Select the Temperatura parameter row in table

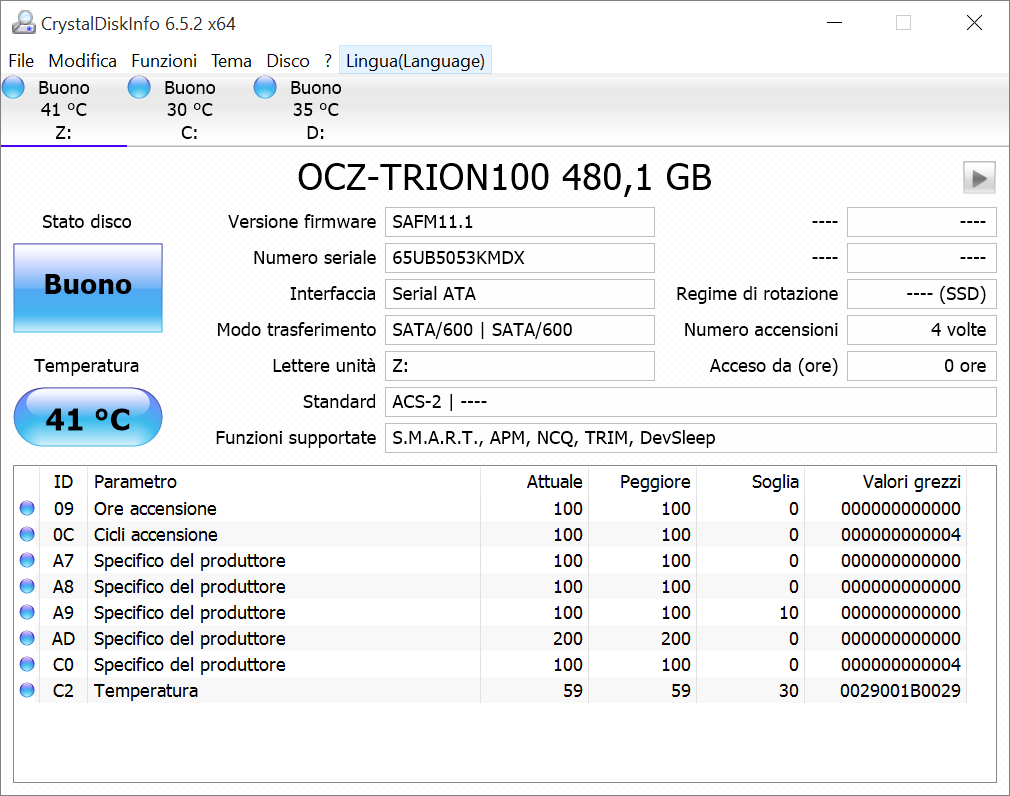pos(490,690)
